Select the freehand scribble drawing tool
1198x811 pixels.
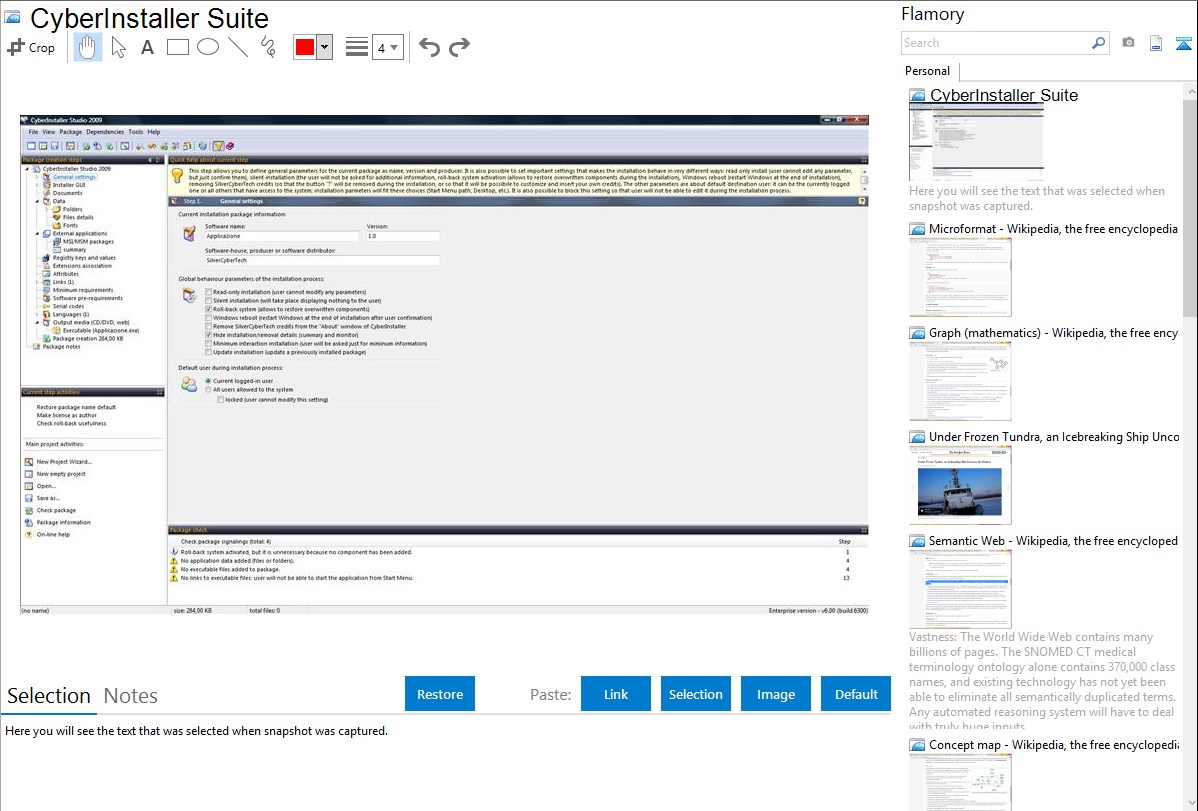[268, 47]
